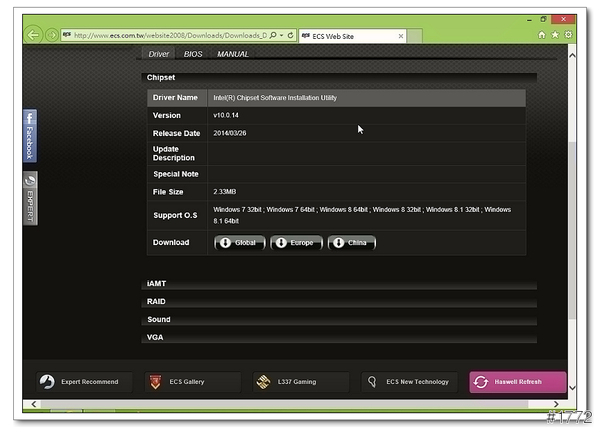Download from the China server
600x434 pixels.
(351, 243)
